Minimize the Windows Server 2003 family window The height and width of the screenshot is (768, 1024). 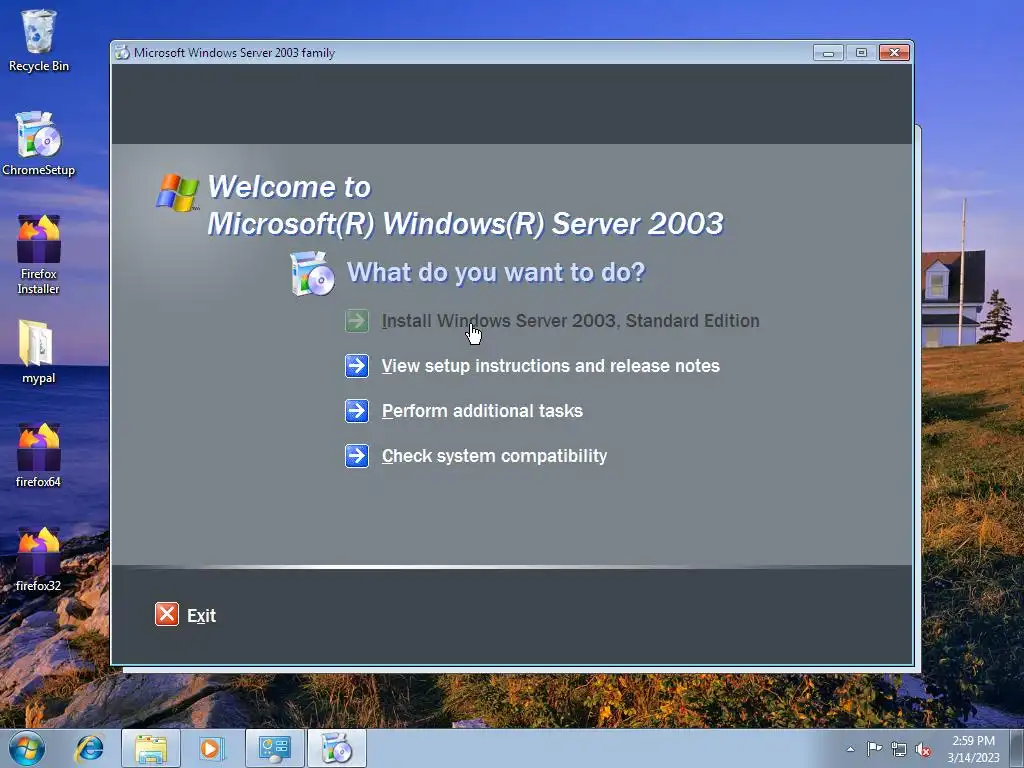point(828,53)
